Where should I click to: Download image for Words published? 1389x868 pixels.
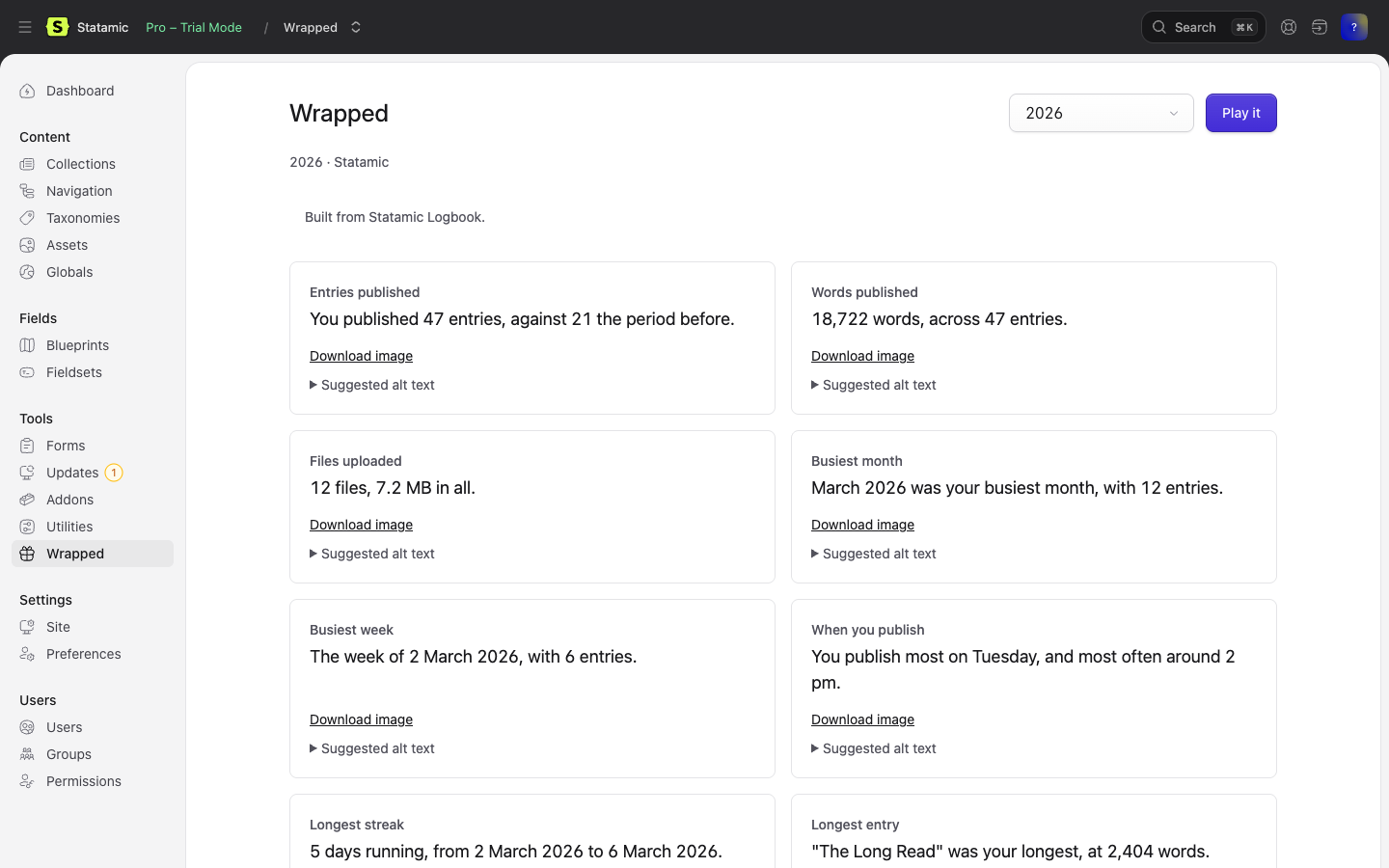click(862, 356)
